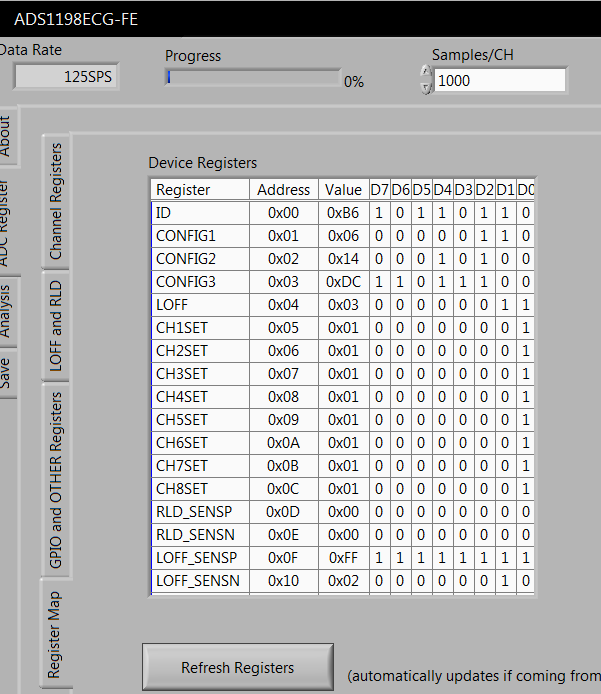Open the Channel Registers tab
This screenshot has height=694, width=601.
tap(56, 201)
